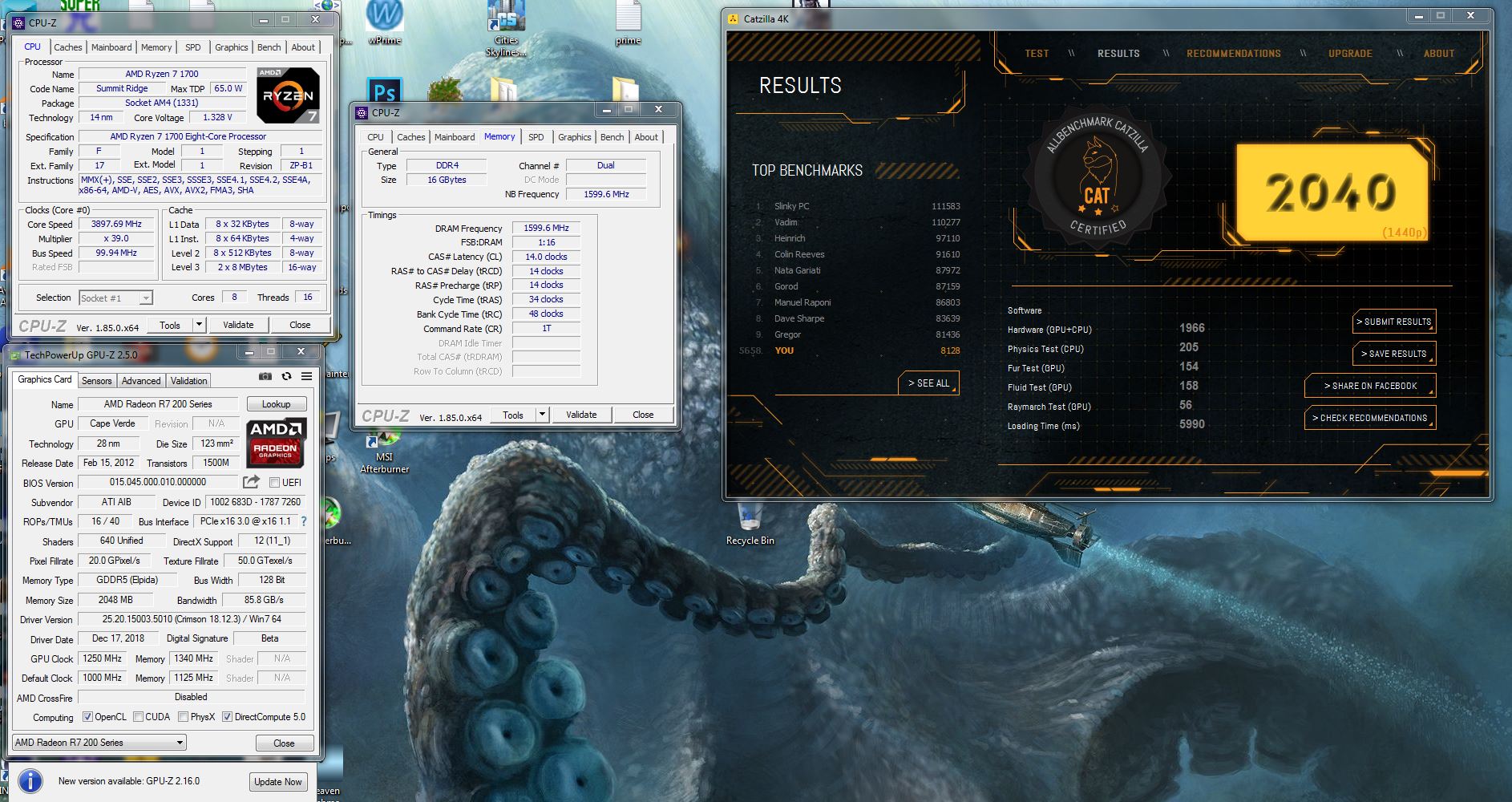Click GPU-Z Name field AMD Radeon R7
The image size is (1512, 802).
tap(158, 404)
